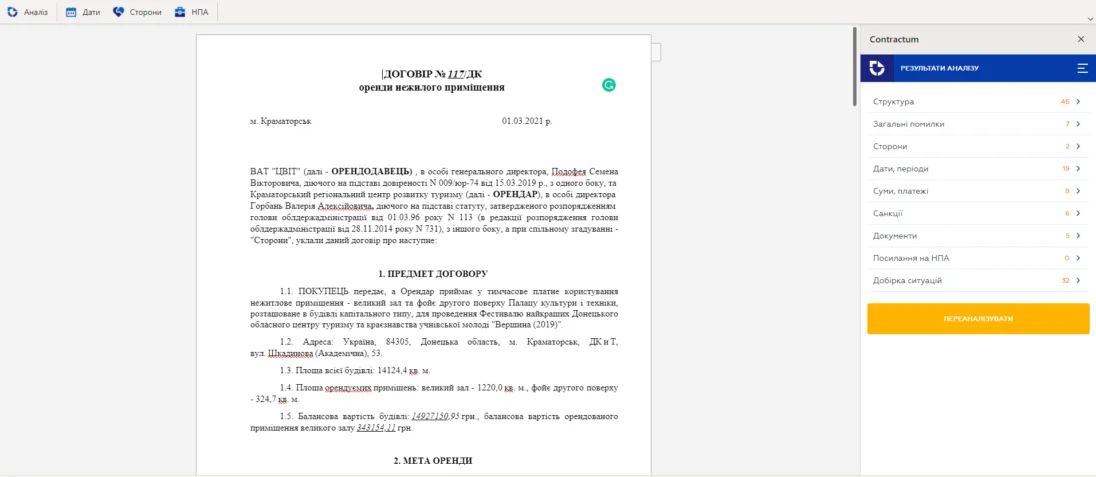Screen dimensions: 1096x477
Task: Click the bold word ОРЕНДОДАВЕЦЬ
Action: tap(371, 171)
